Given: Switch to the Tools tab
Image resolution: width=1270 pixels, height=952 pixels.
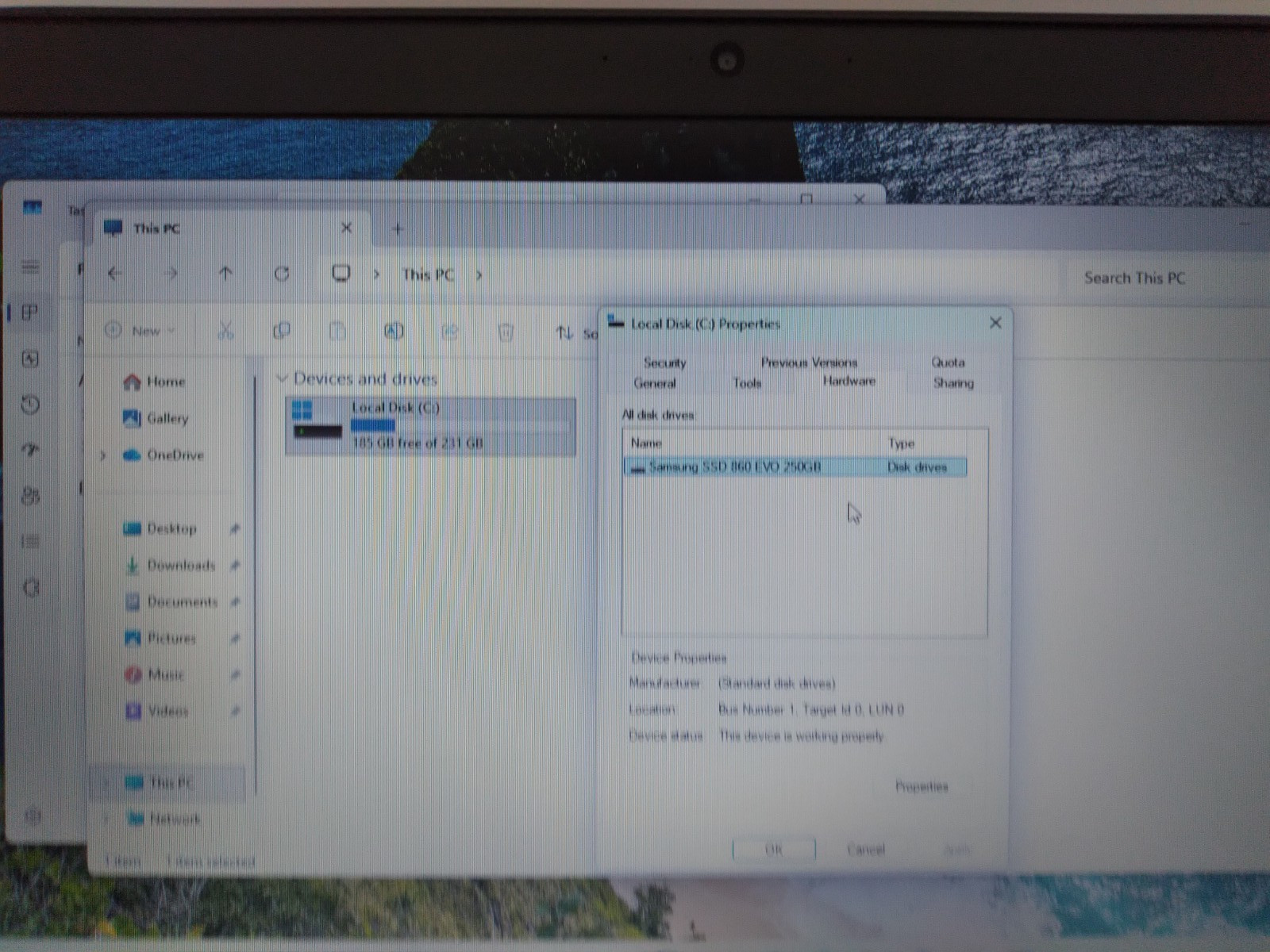Looking at the screenshot, I should (747, 383).
